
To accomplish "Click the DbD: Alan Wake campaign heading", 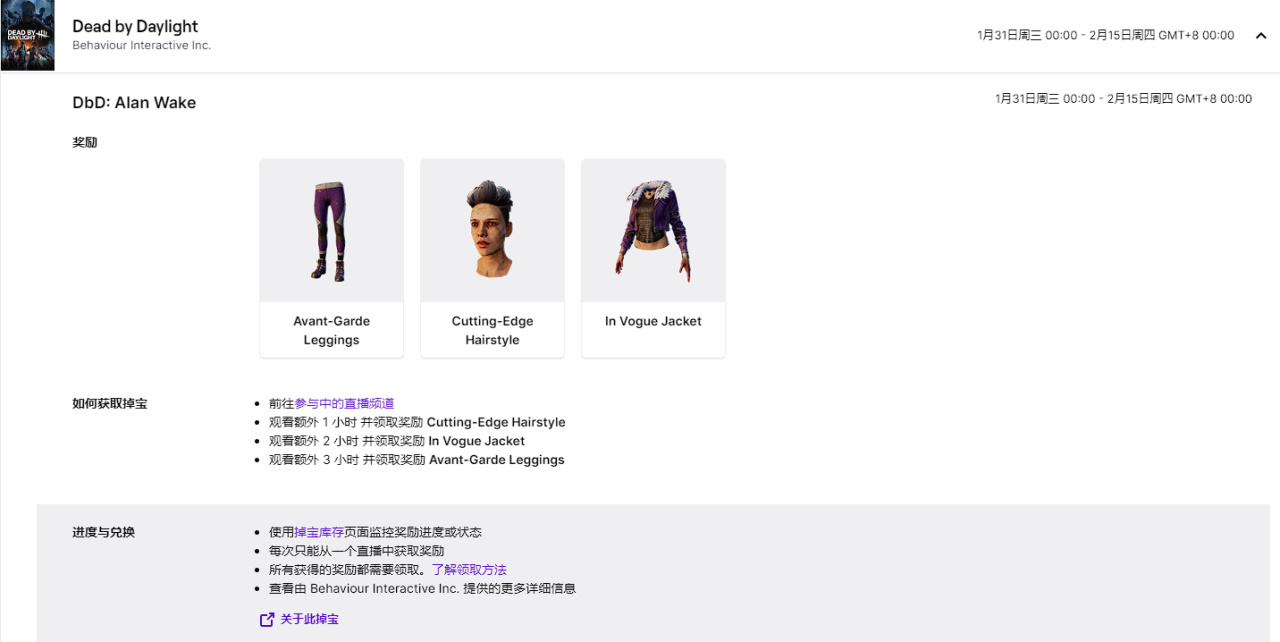I will tap(134, 102).
